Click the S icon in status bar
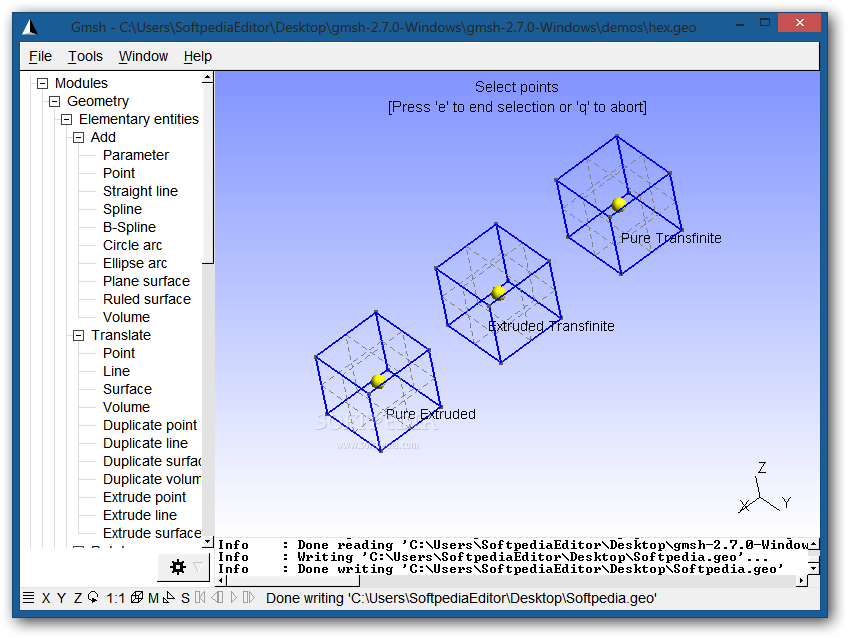Image resolution: width=848 pixels, height=638 pixels. pos(185,598)
